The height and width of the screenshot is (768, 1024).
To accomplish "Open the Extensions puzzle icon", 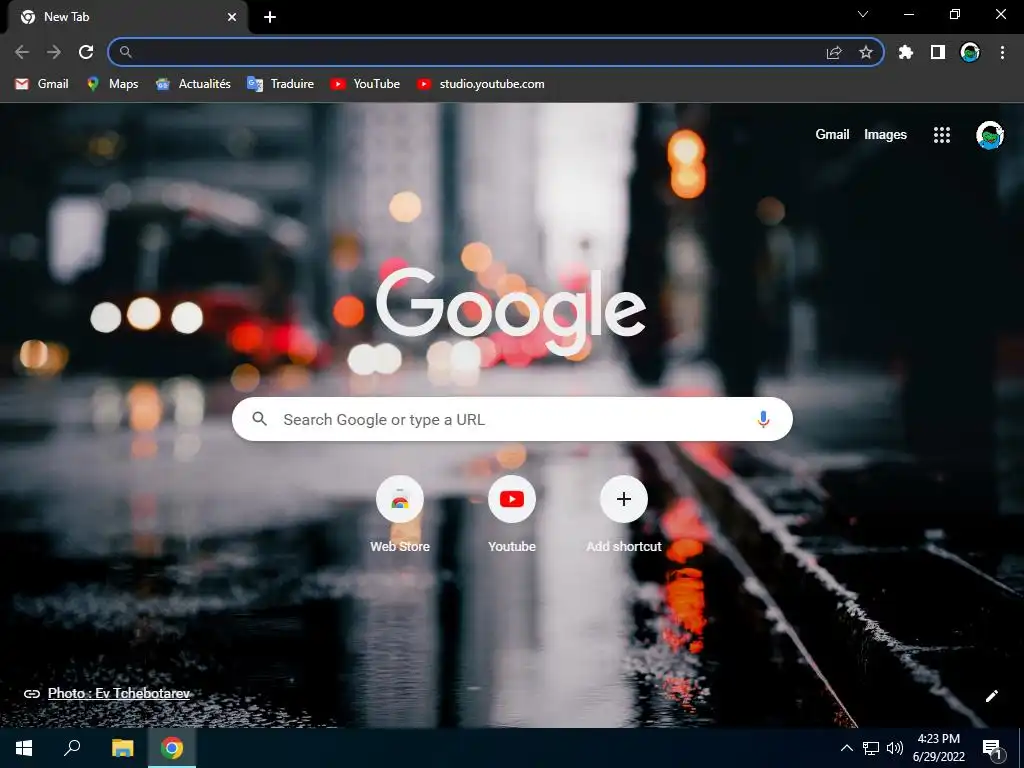I will pos(906,52).
